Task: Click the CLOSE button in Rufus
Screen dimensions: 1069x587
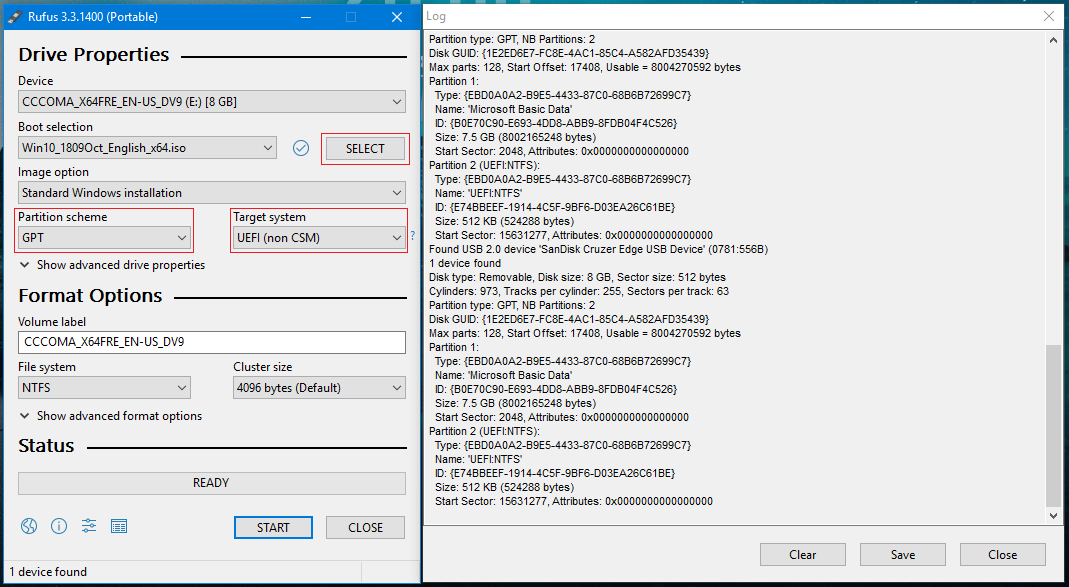Action: click(x=365, y=528)
